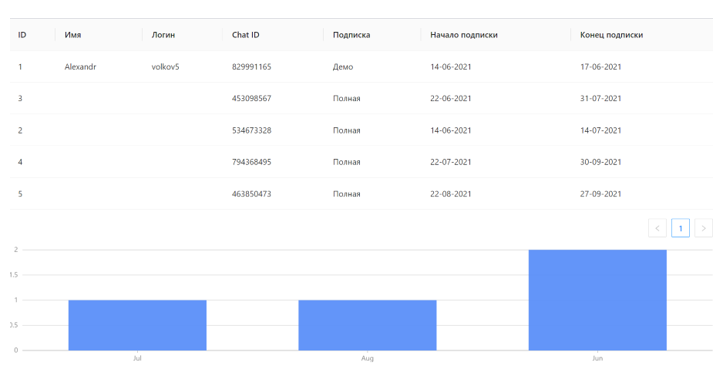
Task: Click Полная in row with 463850473
Action: (347, 194)
